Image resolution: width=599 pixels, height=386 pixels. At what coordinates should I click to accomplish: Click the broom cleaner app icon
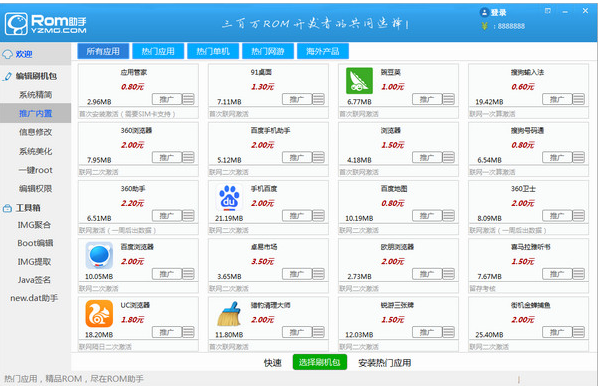(229, 314)
